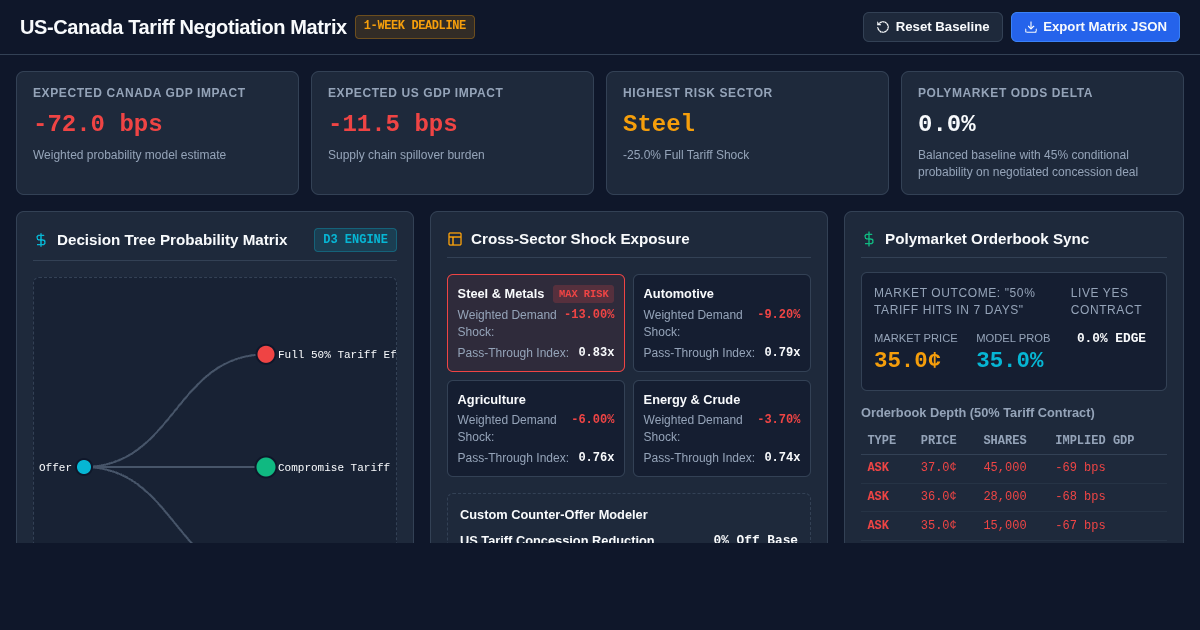This screenshot has width=1200, height=630.
Task: Open the Steel & Metals sector card
Action: tap(536, 323)
